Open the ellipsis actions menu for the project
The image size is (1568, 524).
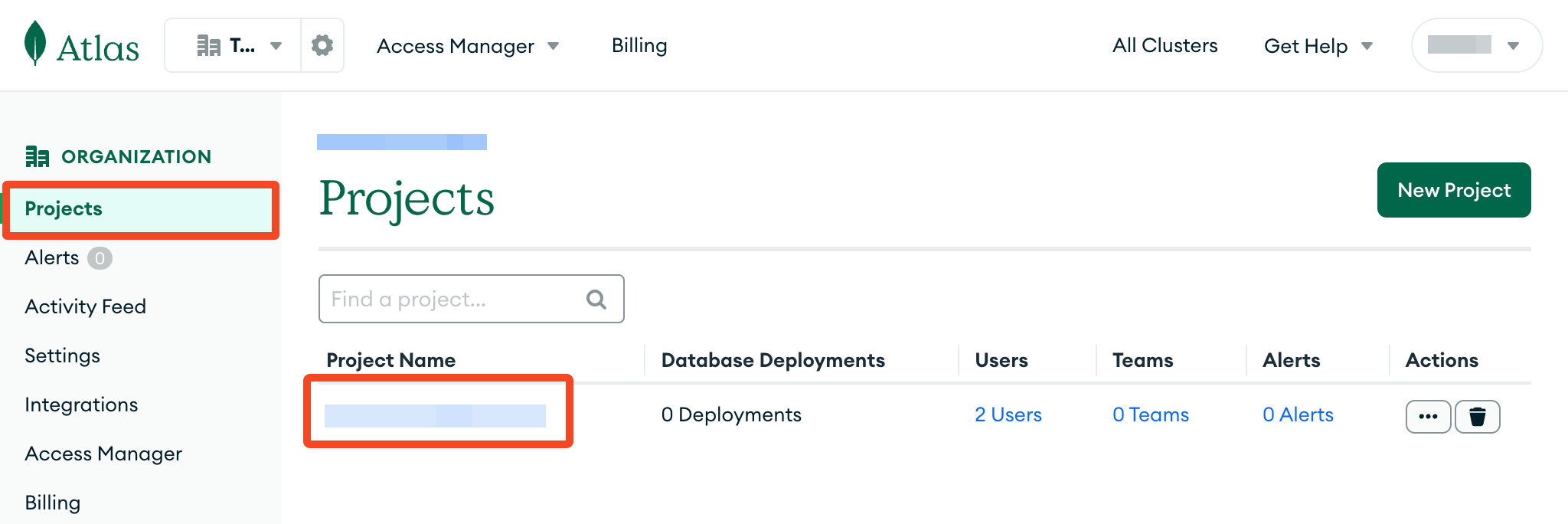pos(1428,417)
